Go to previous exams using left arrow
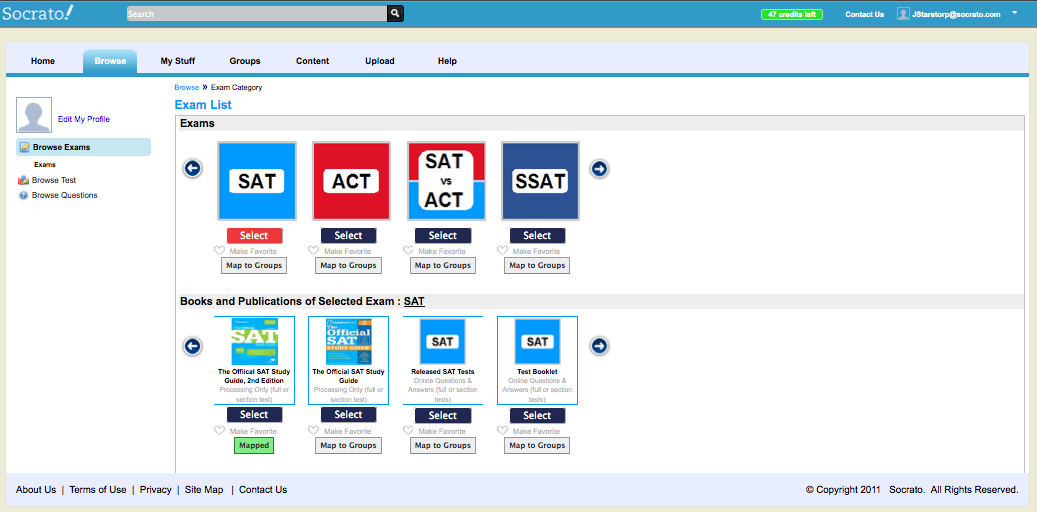Image resolution: width=1037 pixels, height=512 pixels. pos(192,169)
